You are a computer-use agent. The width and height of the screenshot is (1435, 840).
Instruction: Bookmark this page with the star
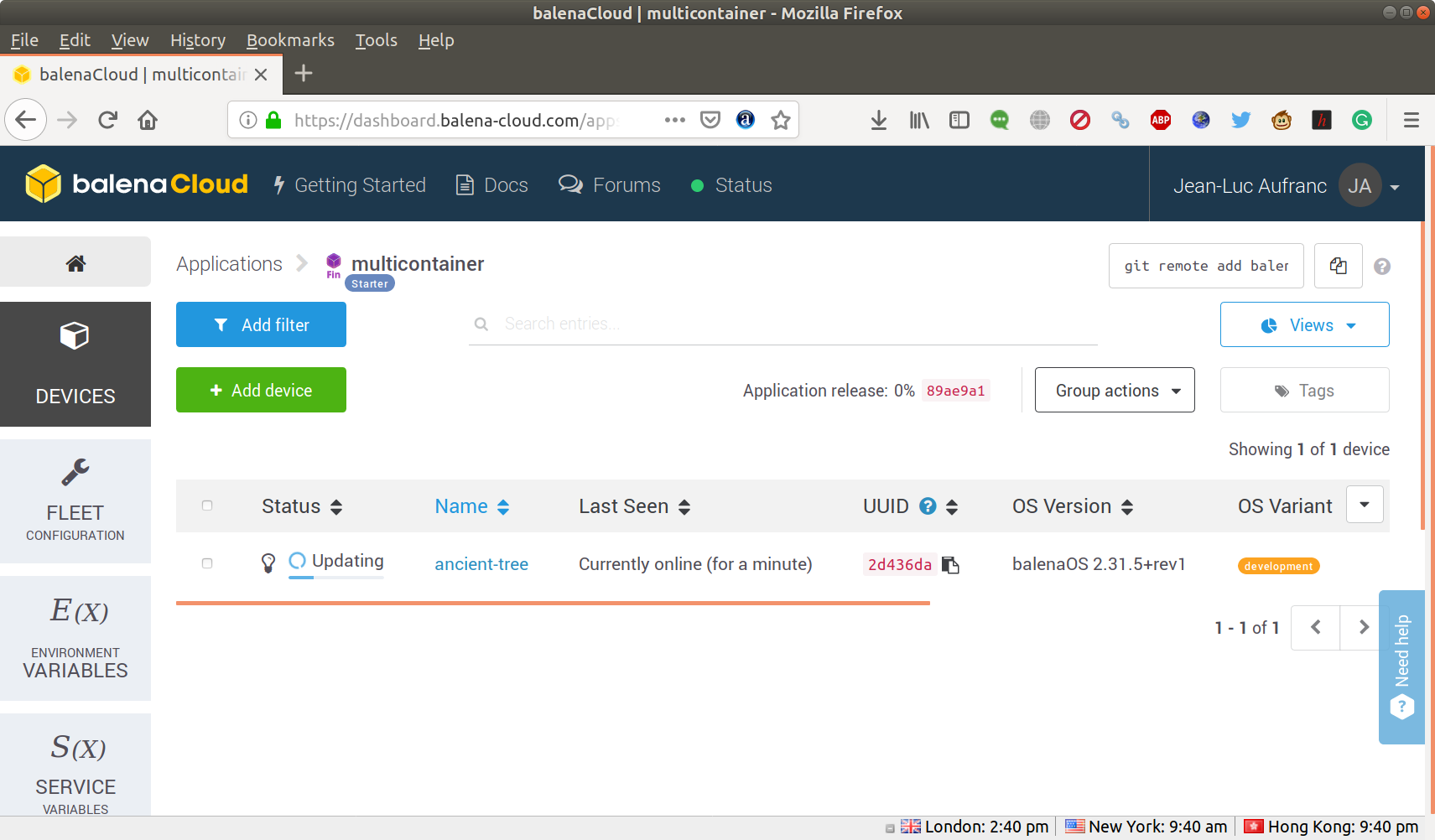tap(781, 120)
